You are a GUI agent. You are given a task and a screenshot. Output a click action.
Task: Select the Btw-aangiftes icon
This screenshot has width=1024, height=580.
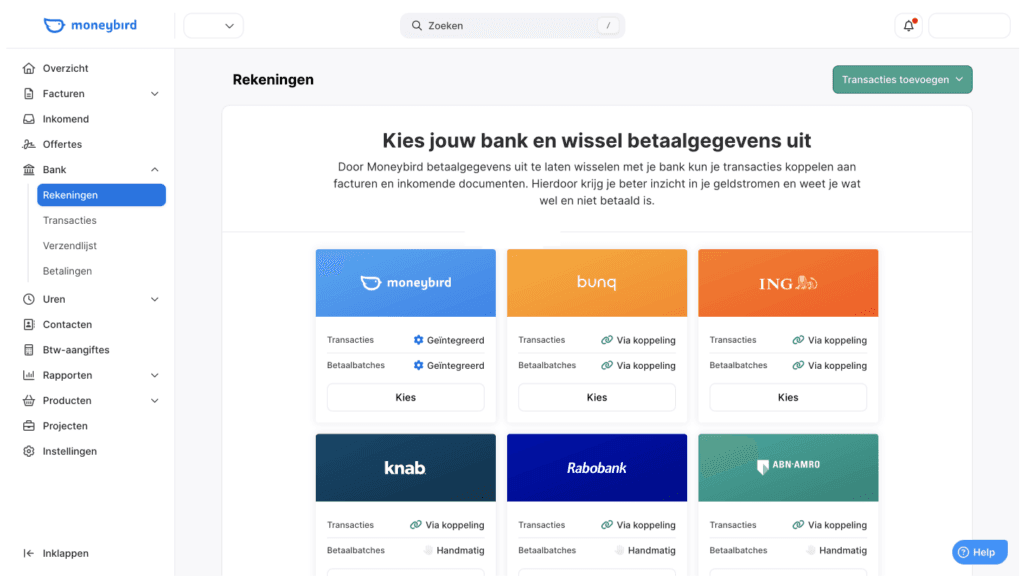[x=28, y=349]
